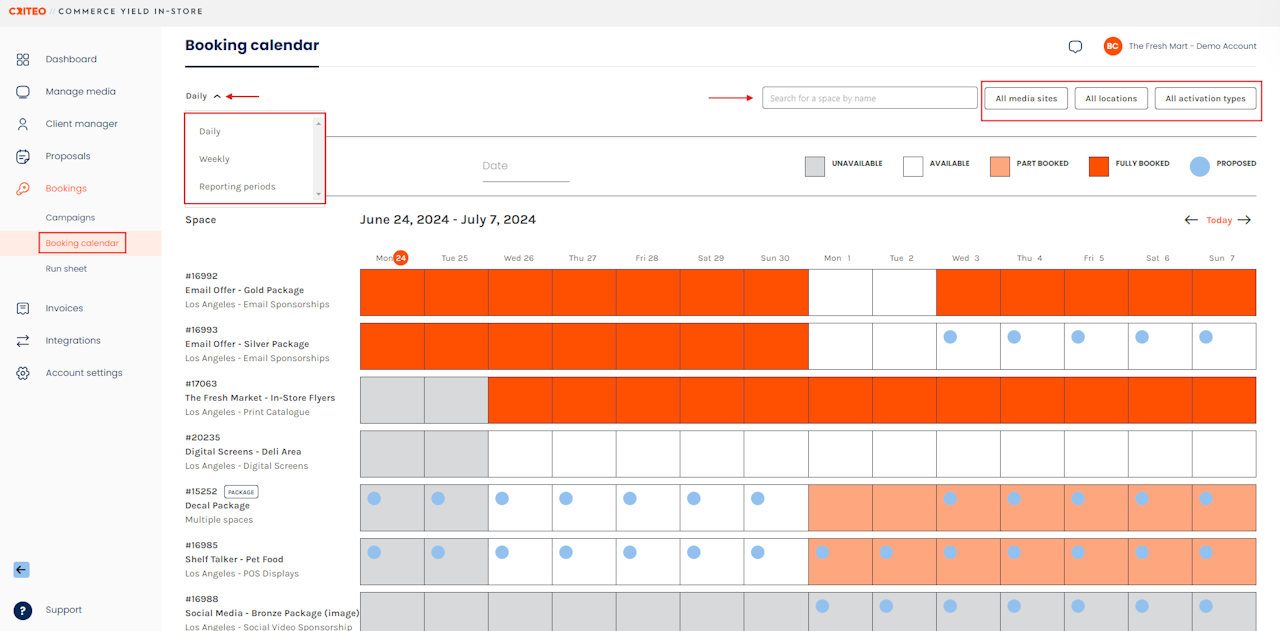Image resolution: width=1280 pixels, height=631 pixels.
Task: Select Silver Package proposed cell on Wed 3
Action: (968, 347)
